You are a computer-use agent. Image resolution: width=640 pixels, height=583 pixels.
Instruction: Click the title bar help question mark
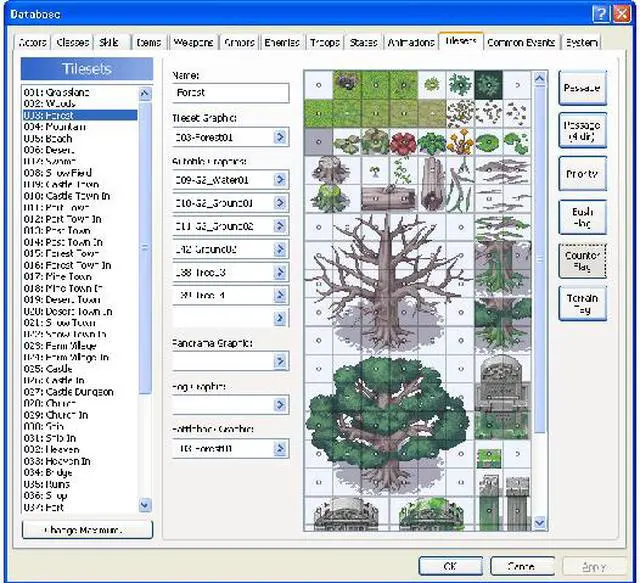click(x=600, y=13)
